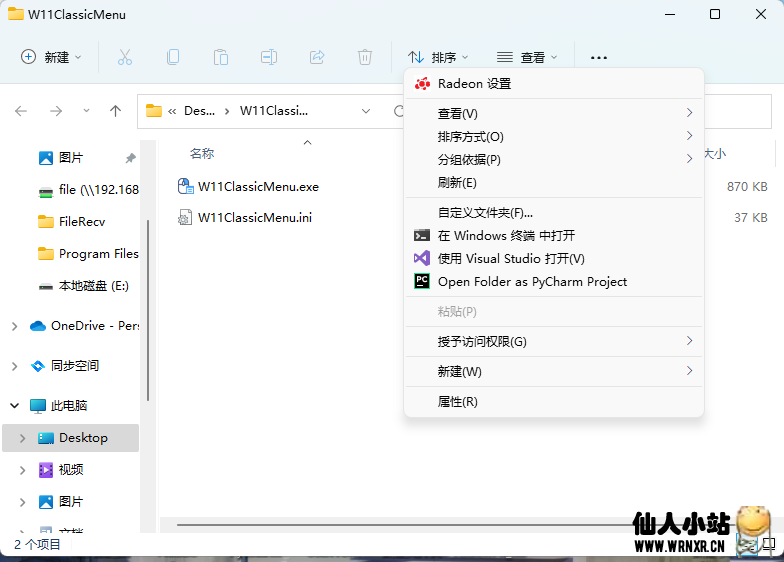This screenshot has width=784, height=562.
Task: Choose 在 Windows 终端 中打开
Action: coord(554,236)
